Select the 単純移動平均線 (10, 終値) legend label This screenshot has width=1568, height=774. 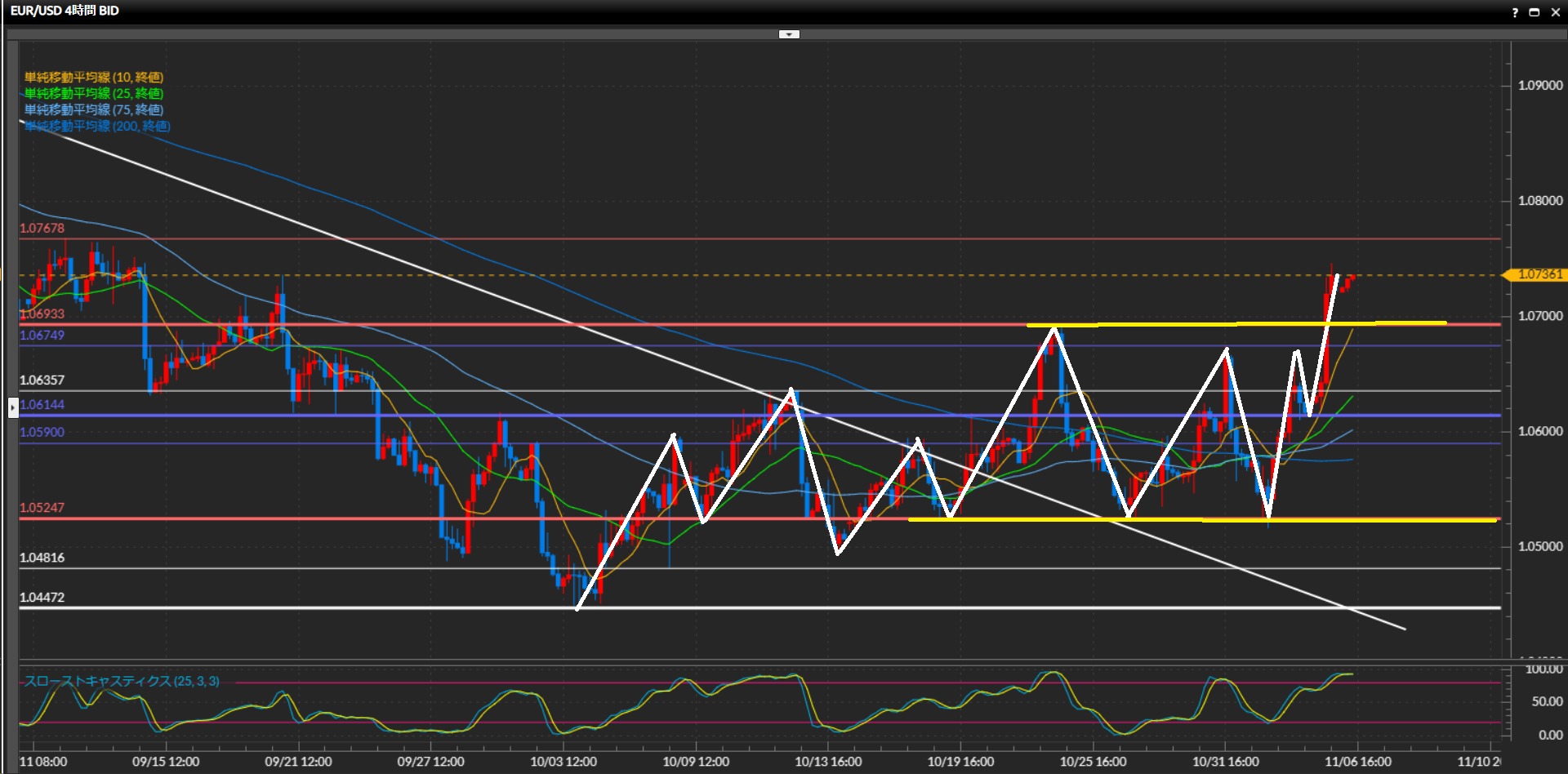(x=94, y=77)
